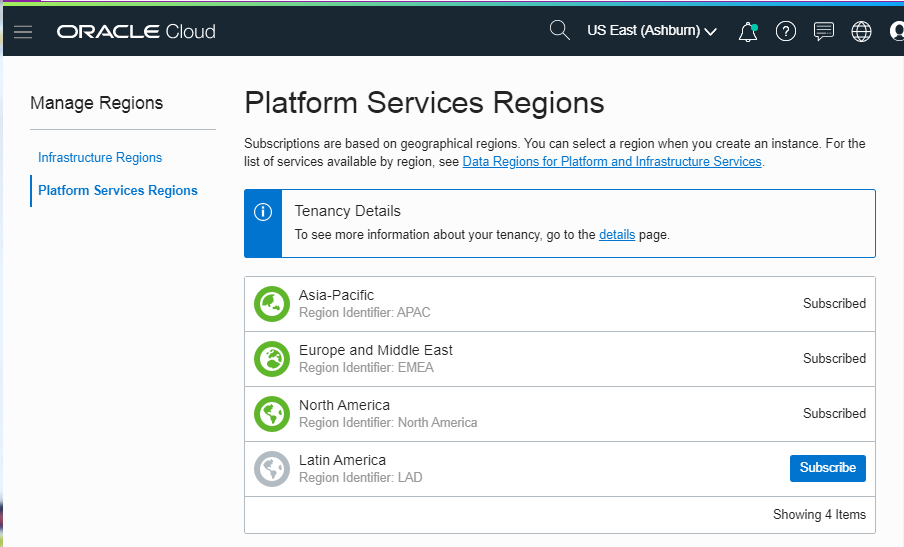Open the hamburger navigation menu
The height and width of the screenshot is (547, 904).
(x=23, y=32)
